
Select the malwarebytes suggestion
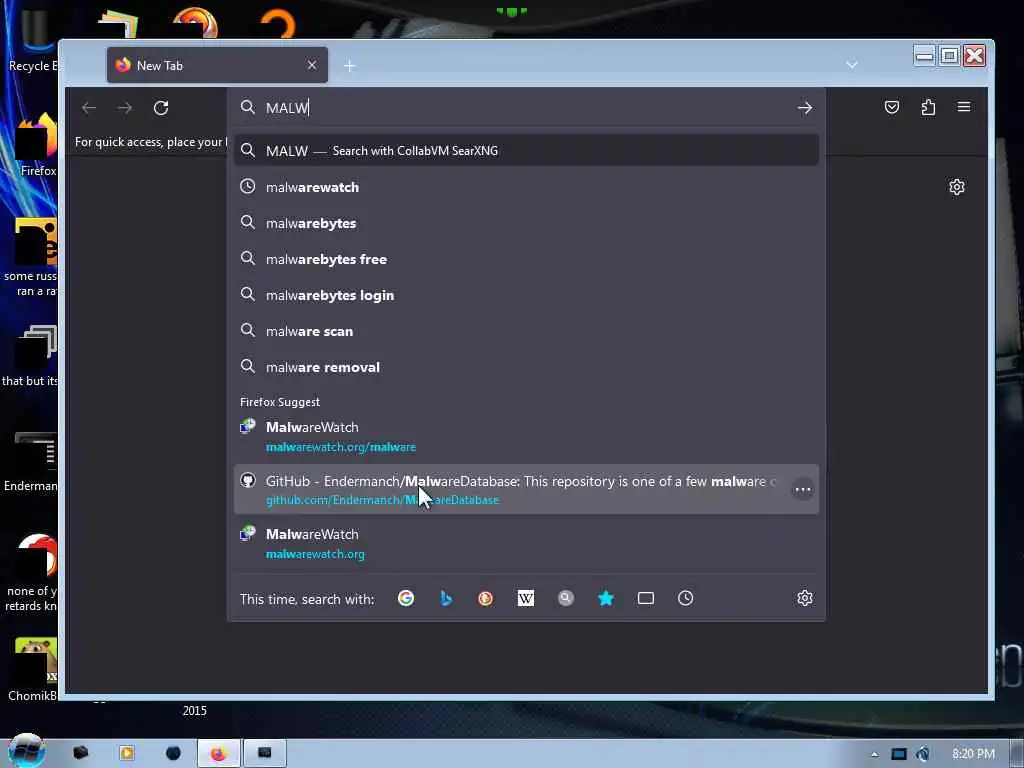[x=526, y=223]
